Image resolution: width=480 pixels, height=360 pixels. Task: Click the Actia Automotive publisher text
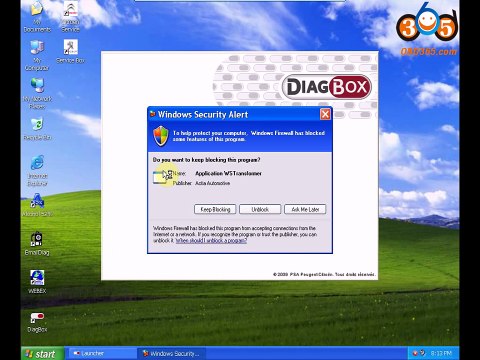tap(212, 183)
